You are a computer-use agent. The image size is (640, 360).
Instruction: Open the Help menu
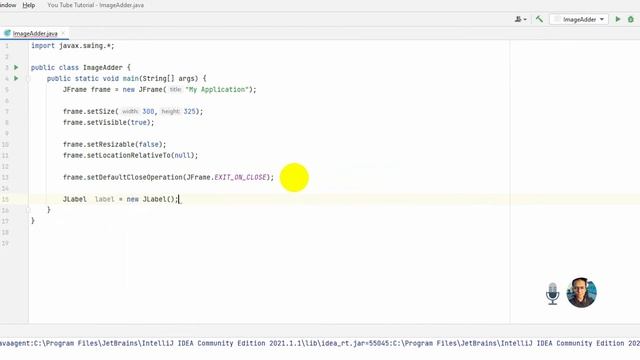(x=29, y=5)
